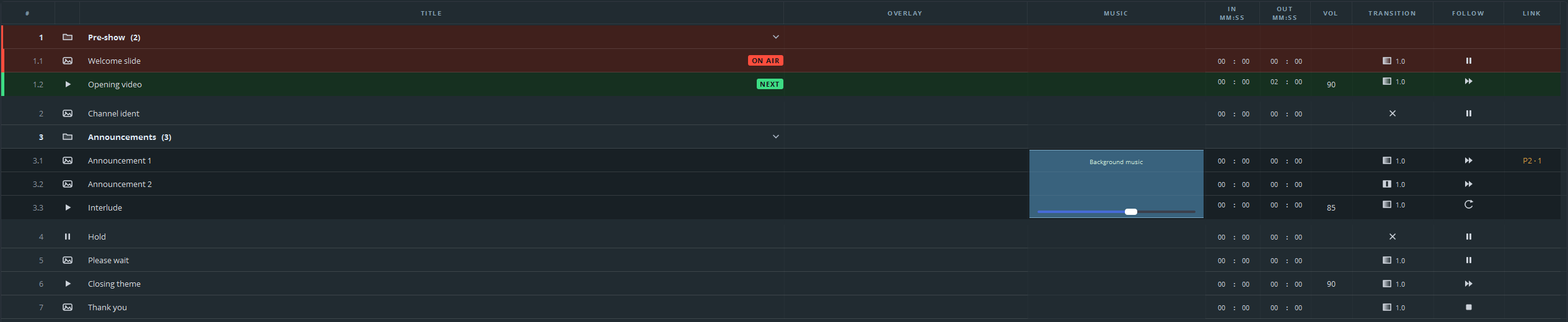Click the Channel ident image icon

tap(68, 113)
